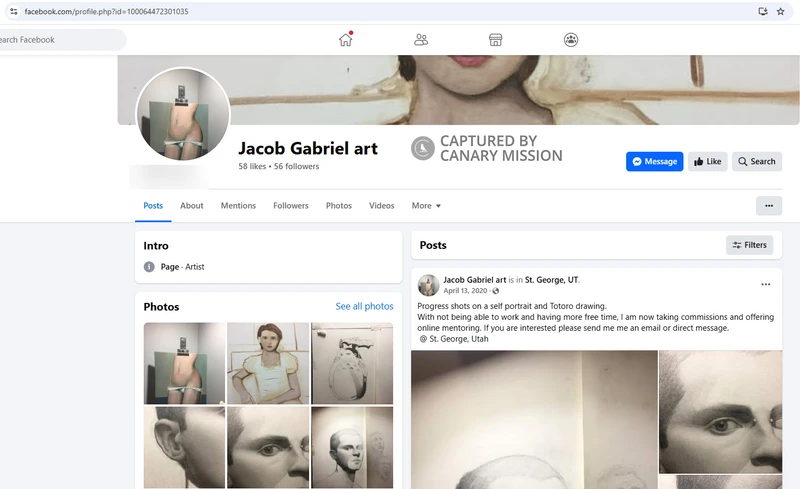Open the Followers tab
The height and width of the screenshot is (489, 800).
tap(291, 206)
